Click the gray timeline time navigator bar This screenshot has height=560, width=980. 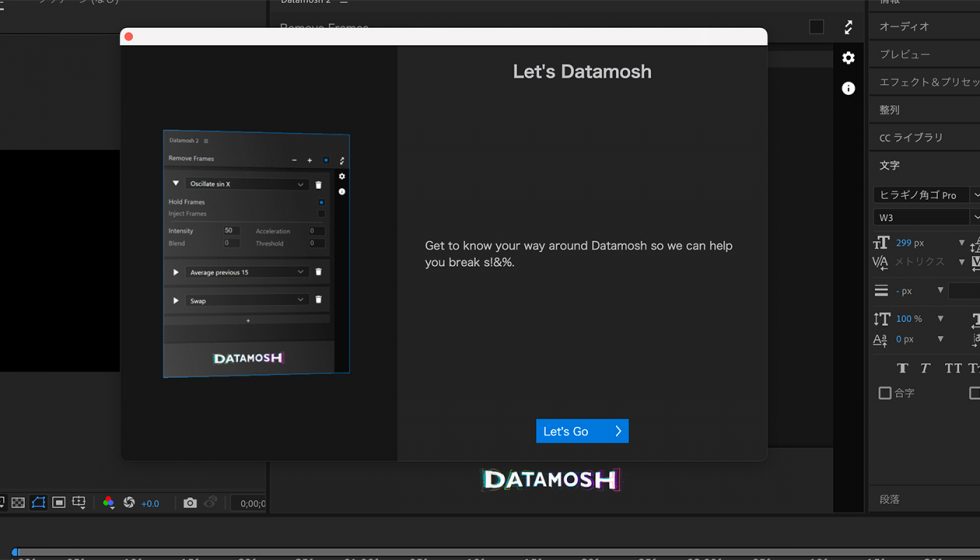(499, 552)
